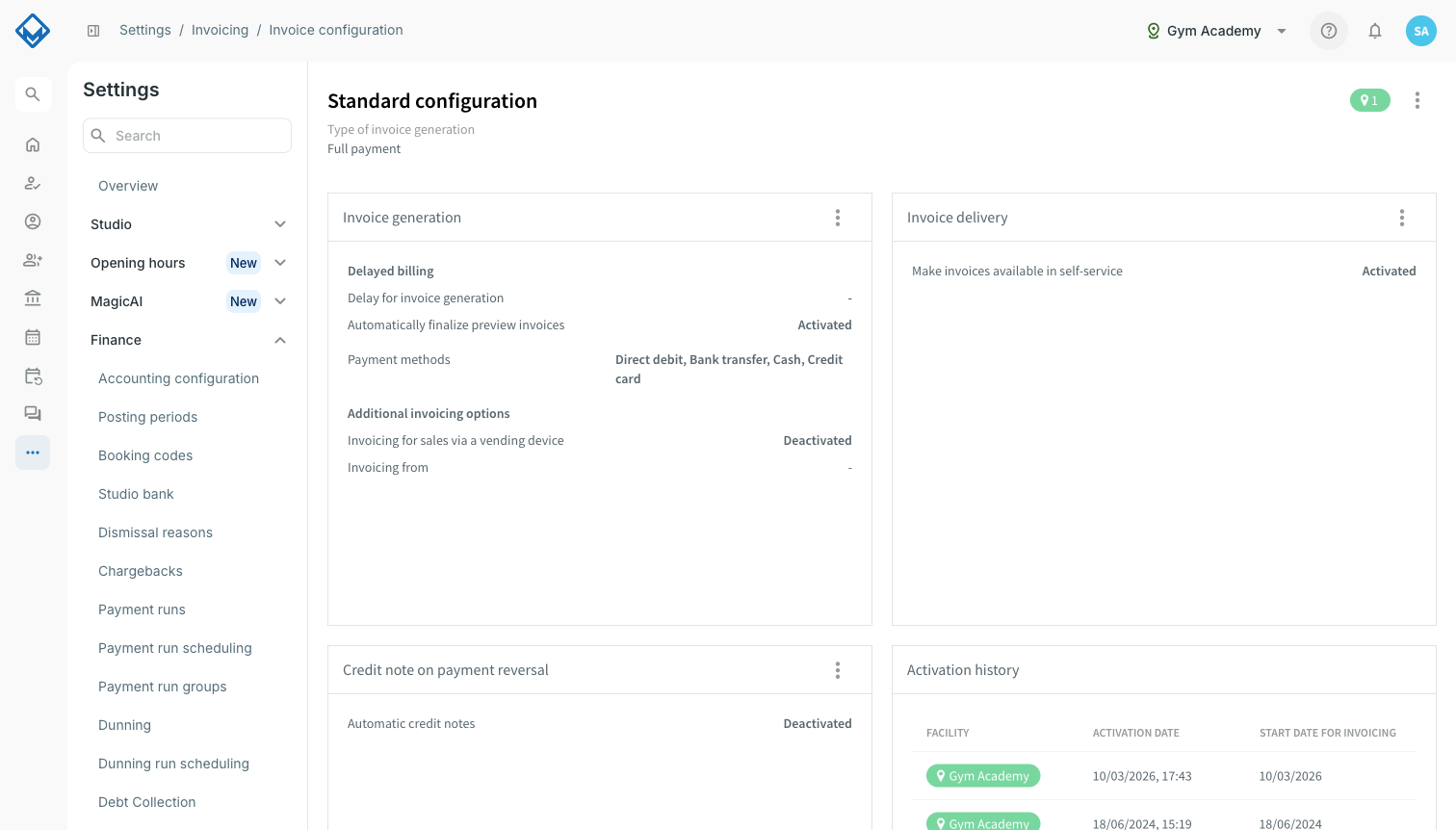Open Dismissal reasons
The height and width of the screenshot is (830, 1456).
(155, 532)
